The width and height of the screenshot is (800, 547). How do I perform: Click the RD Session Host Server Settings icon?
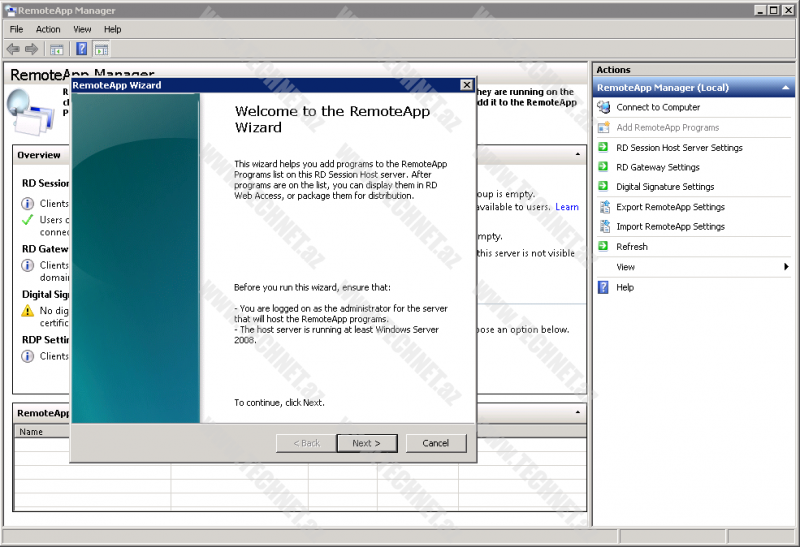pos(603,147)
